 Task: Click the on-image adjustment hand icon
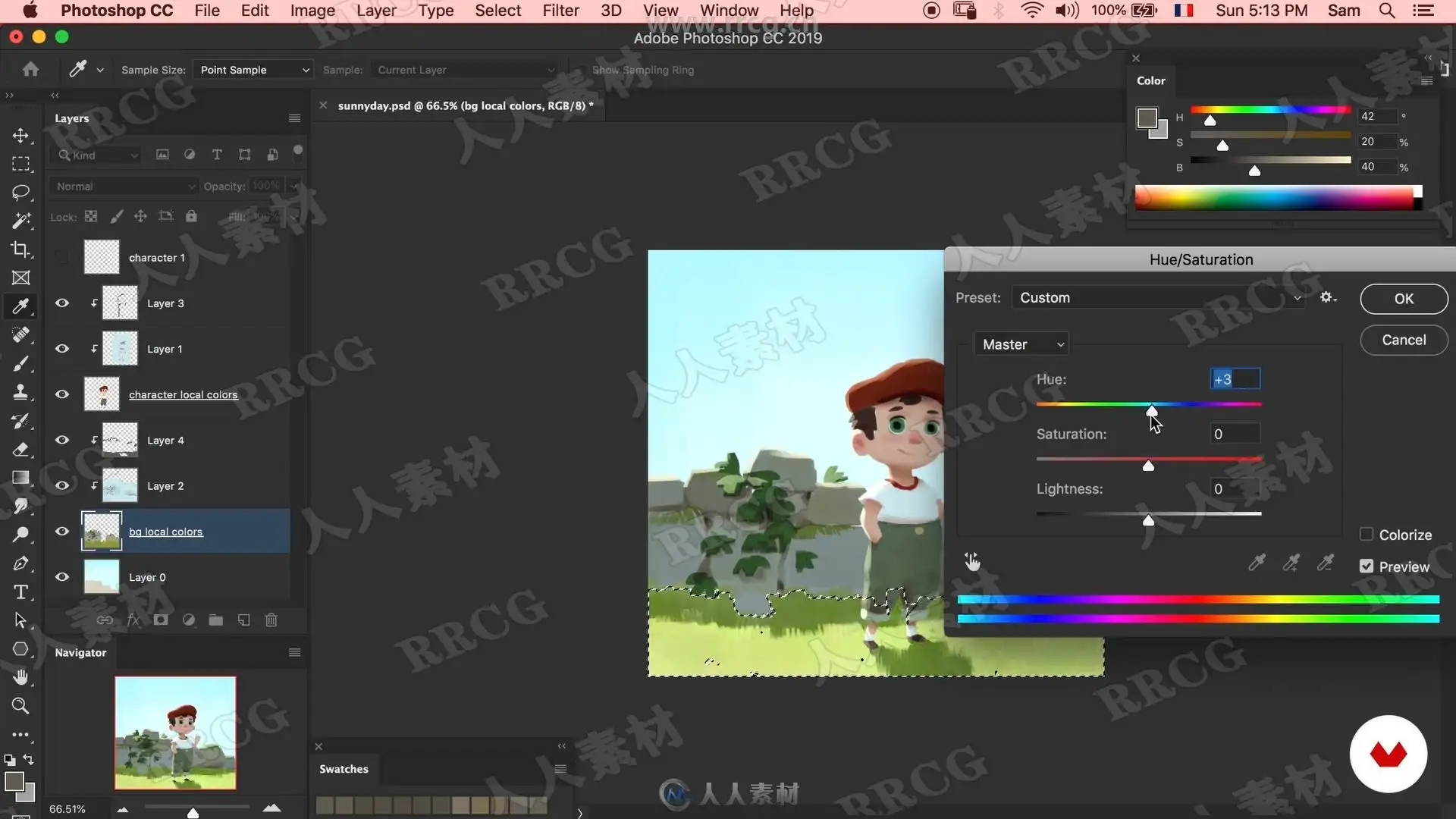[972, 562]
